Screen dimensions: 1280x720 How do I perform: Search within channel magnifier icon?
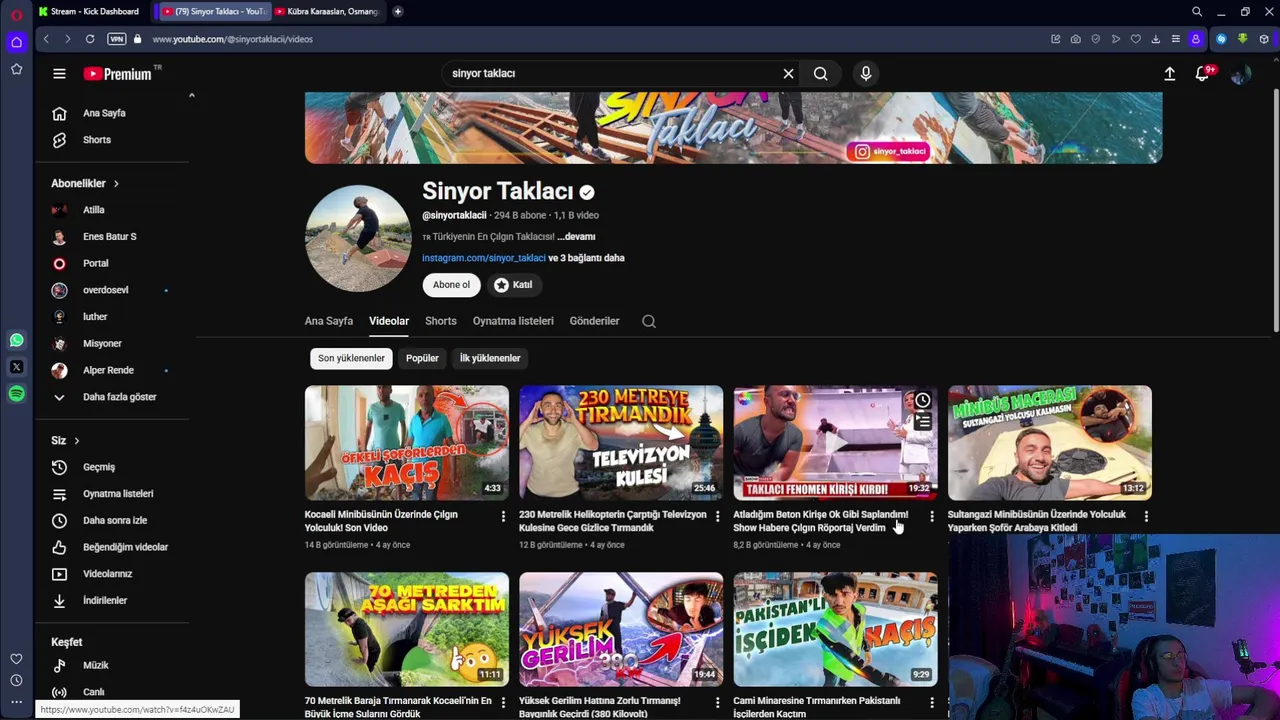[x=649, y=321]
